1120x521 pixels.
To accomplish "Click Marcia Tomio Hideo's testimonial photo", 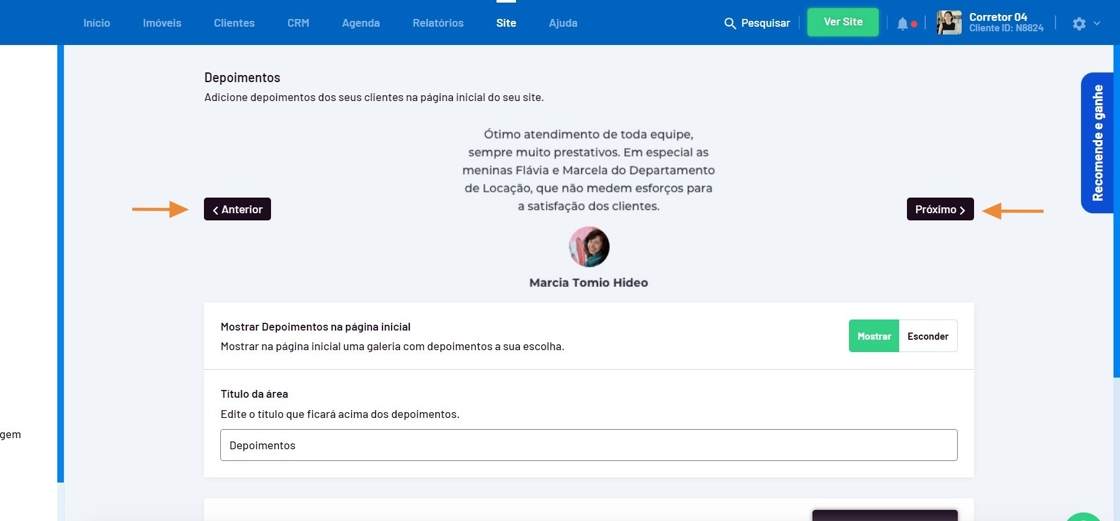I will tap(589, 246).
